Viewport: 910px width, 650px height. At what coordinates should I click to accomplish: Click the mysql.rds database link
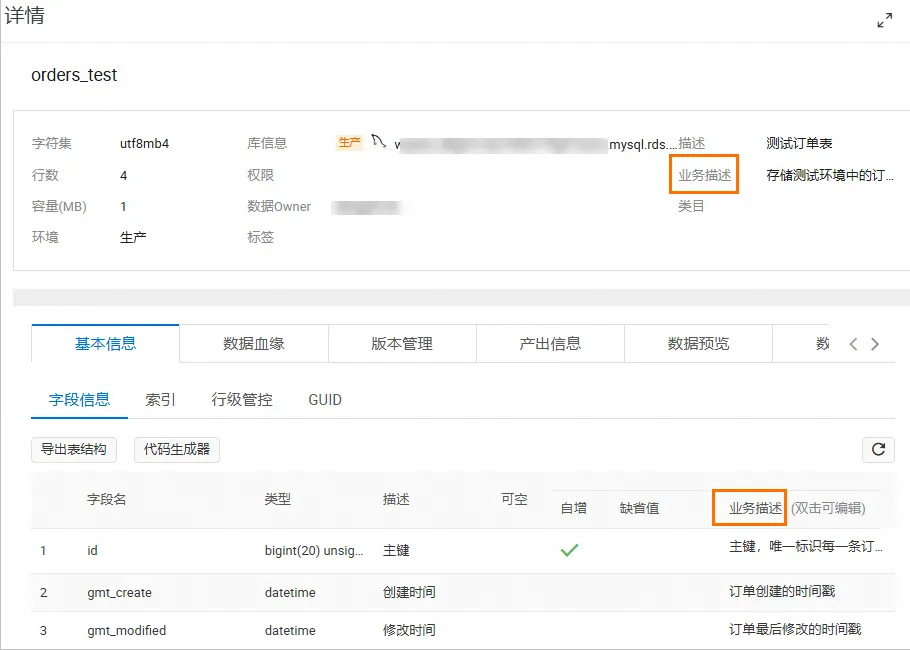coord(536,144)
